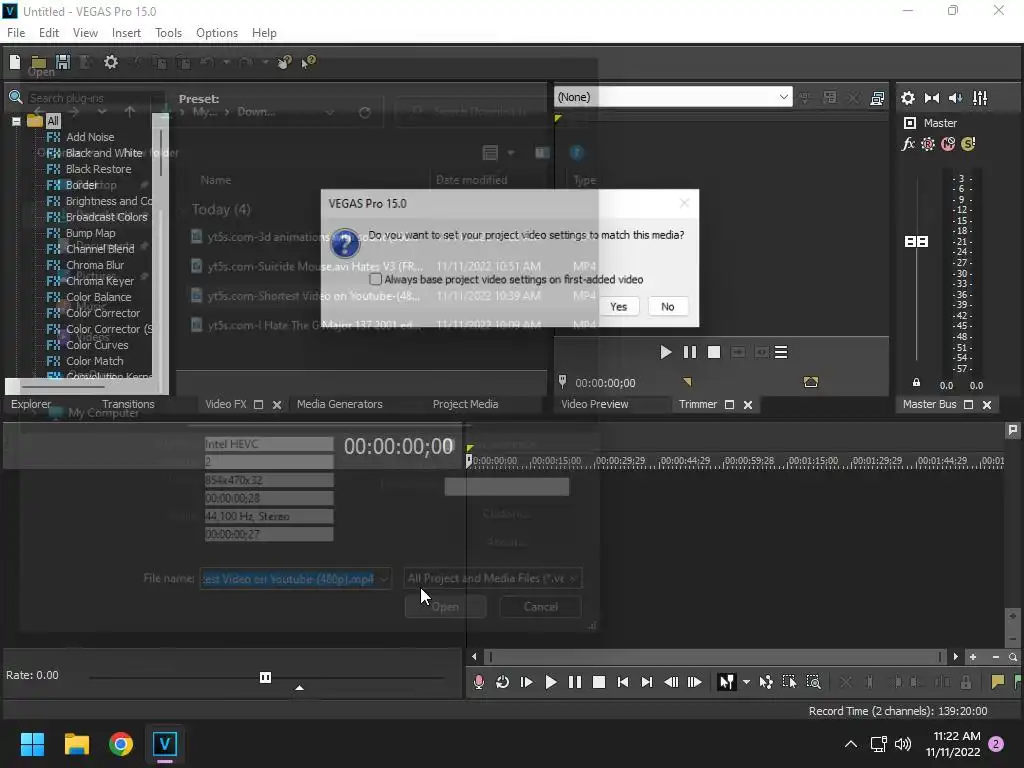
Task: Open Master FX button
Action: [x=908, y=144]
